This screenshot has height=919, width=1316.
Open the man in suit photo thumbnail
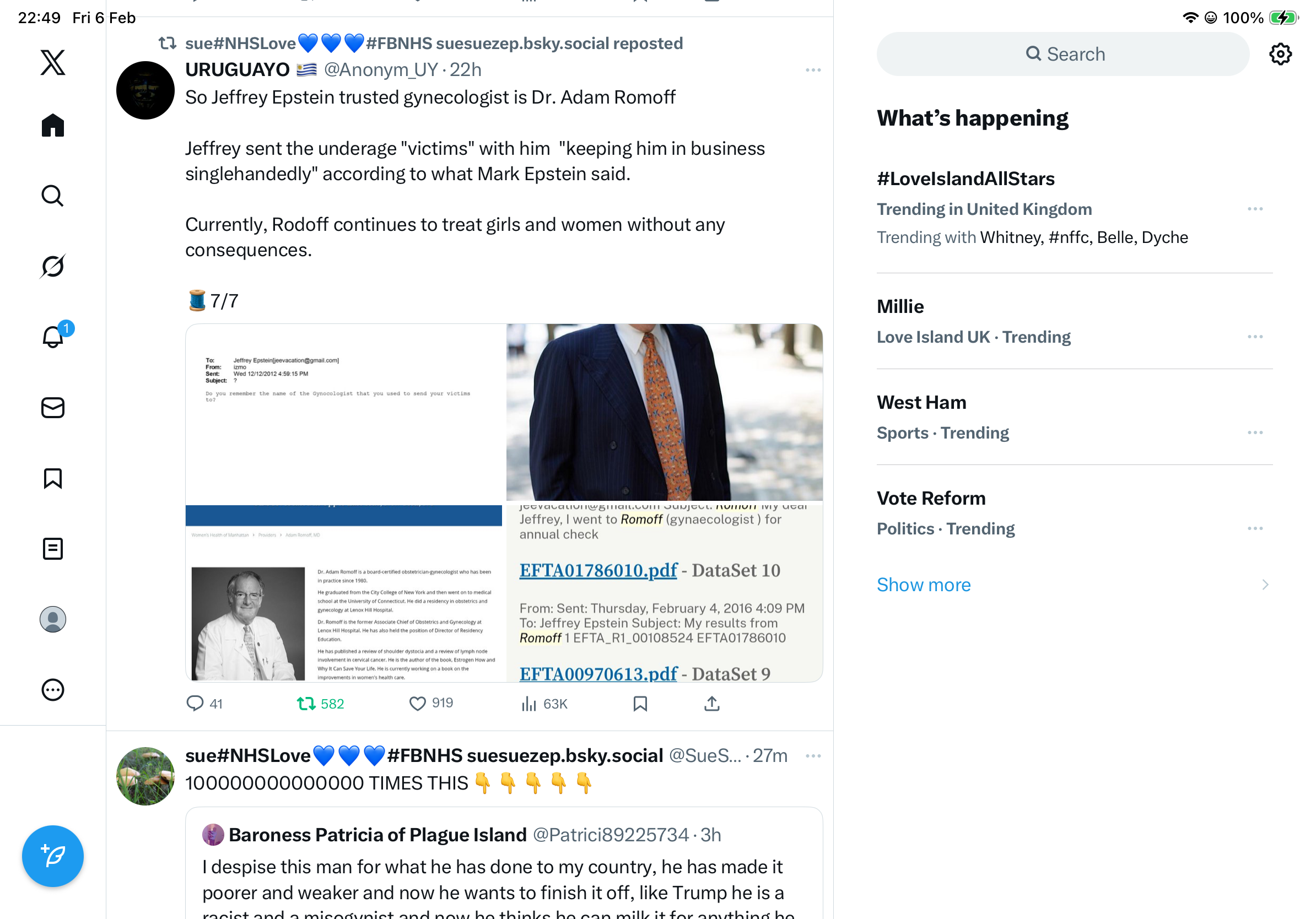click(664, 412)
